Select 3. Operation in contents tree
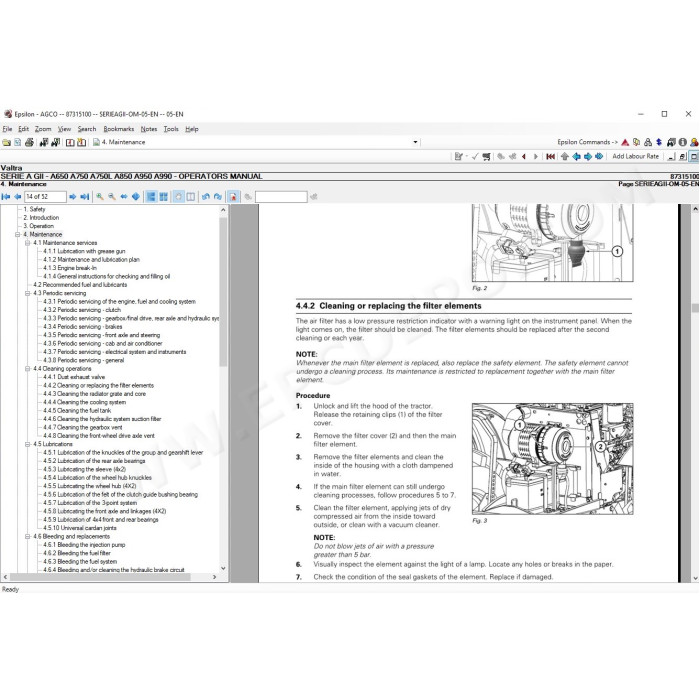Screen dimensions: 700x700 coord(38,226)
